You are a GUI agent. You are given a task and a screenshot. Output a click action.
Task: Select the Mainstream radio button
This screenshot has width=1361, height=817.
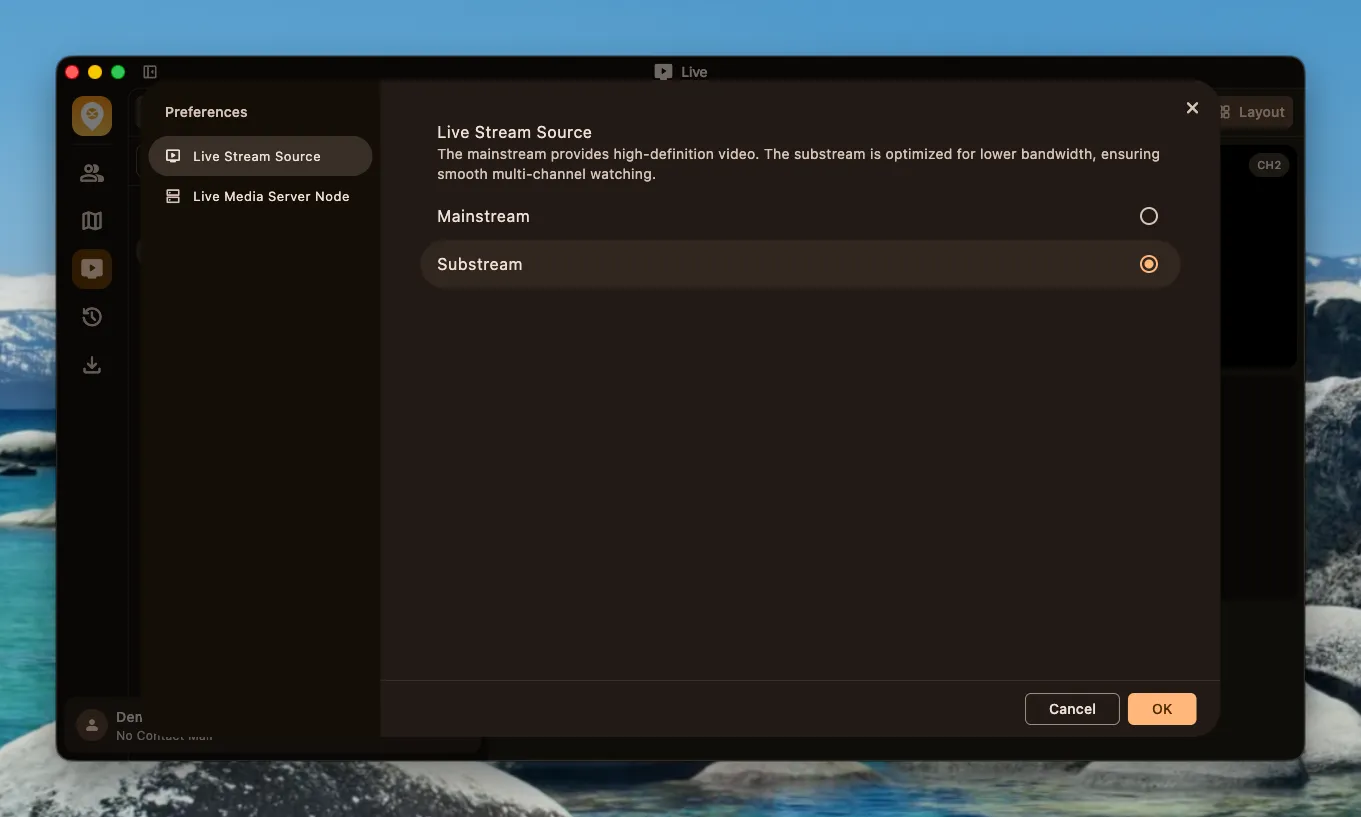[x=1149, y=216]
